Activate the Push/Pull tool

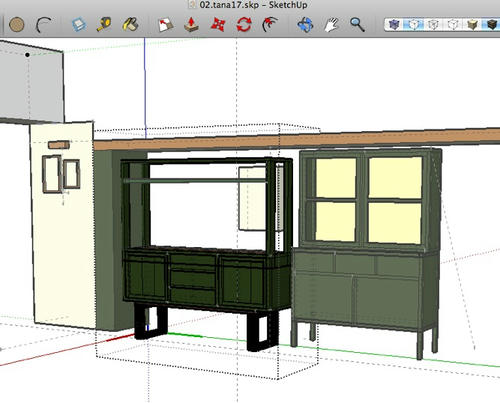click(x=191, y=25)
